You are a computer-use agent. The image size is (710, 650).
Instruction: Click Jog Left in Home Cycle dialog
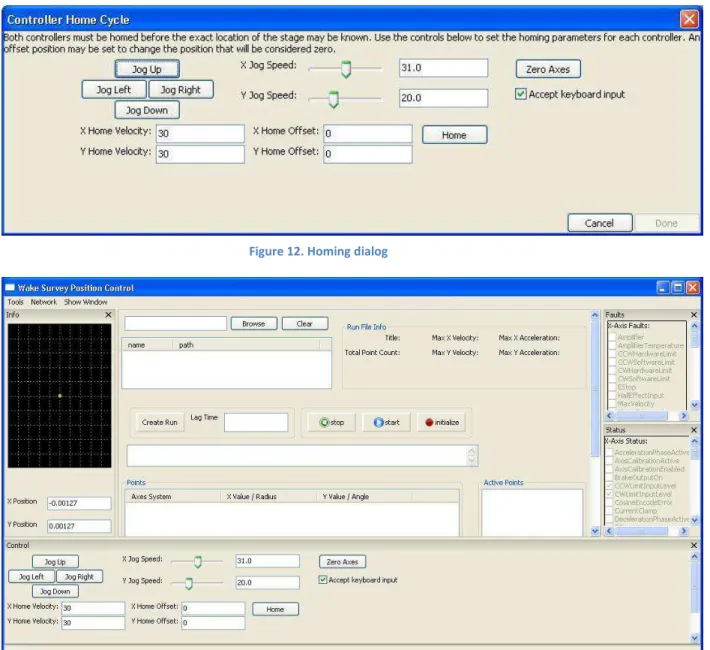pyautogui.click(x=114, y=90)
